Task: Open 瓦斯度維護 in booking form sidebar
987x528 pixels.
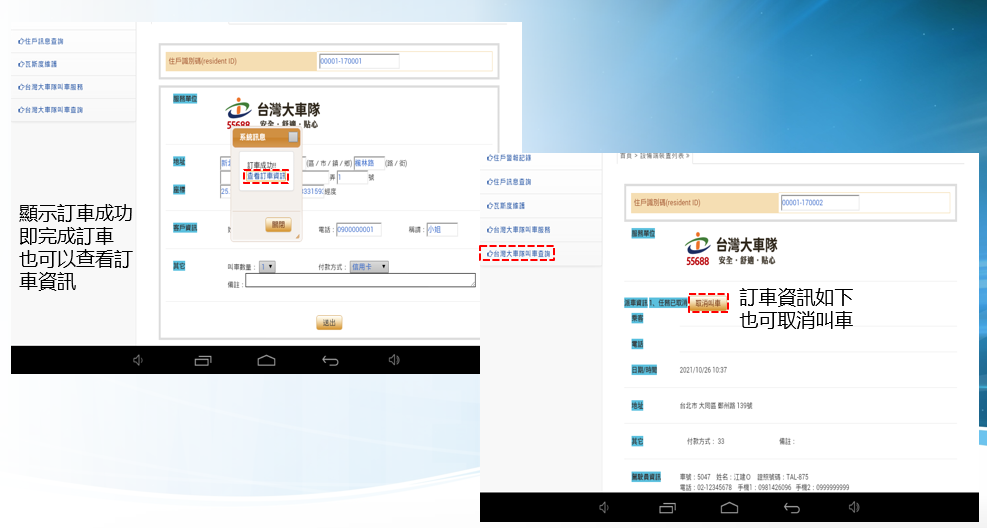Action: point(38,64)
